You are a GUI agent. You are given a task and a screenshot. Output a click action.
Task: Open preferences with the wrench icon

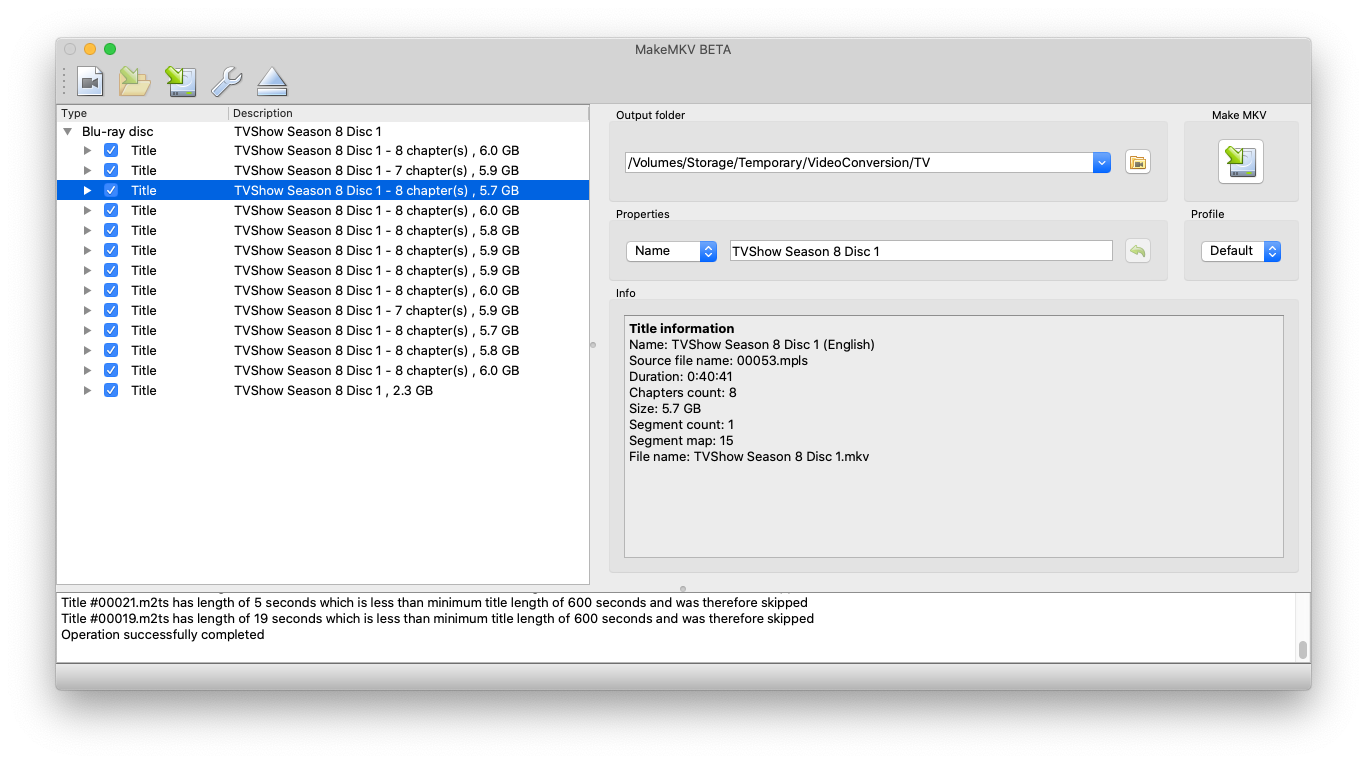[x=227, y=81]
